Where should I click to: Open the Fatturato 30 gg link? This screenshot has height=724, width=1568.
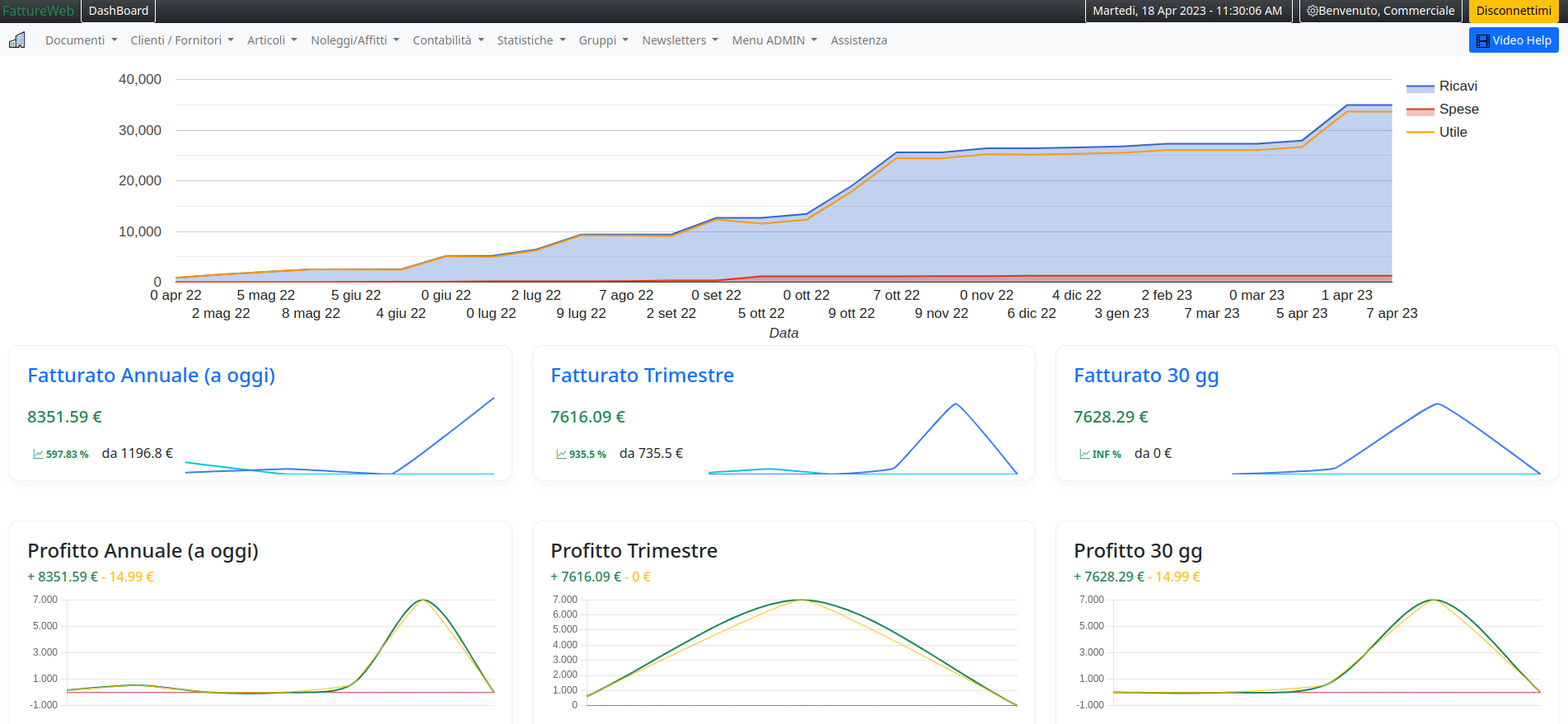tap(1146, 376)
